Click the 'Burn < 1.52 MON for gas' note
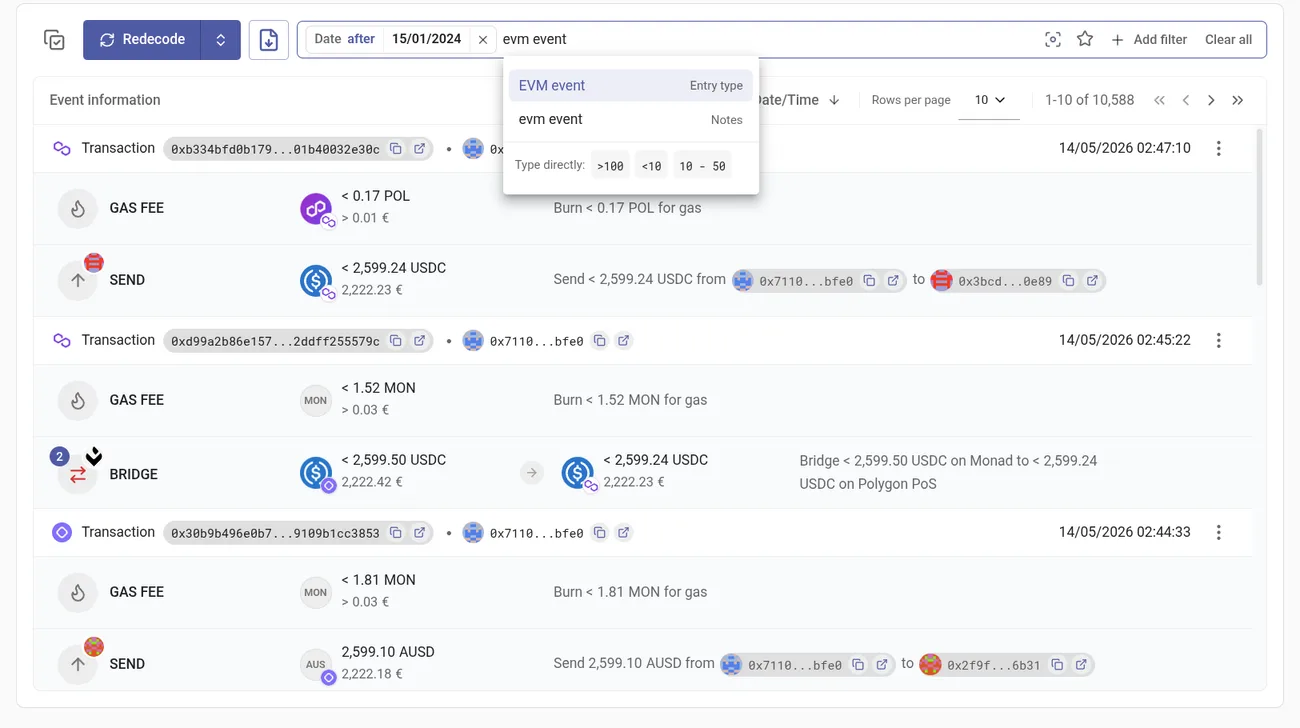This screenshot has height=728, width=1300. coord(630,400)
